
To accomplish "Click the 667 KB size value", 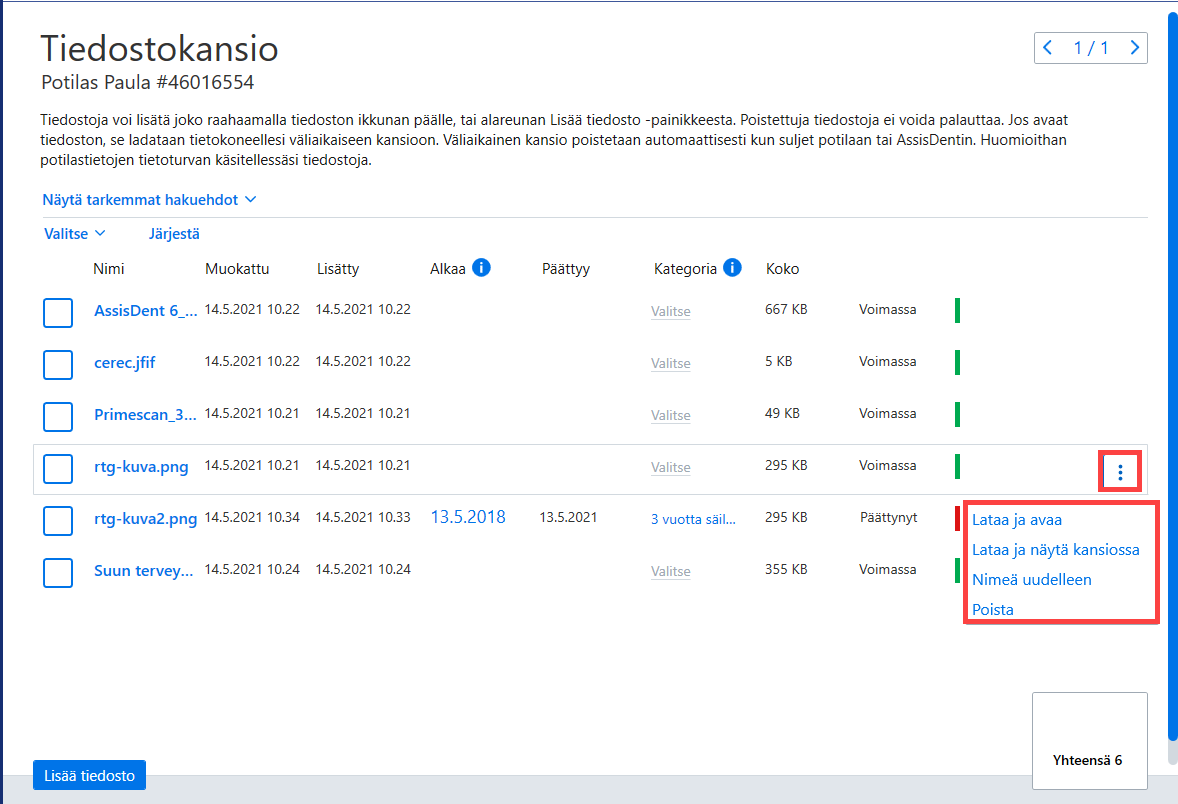I will click(786, 310).
